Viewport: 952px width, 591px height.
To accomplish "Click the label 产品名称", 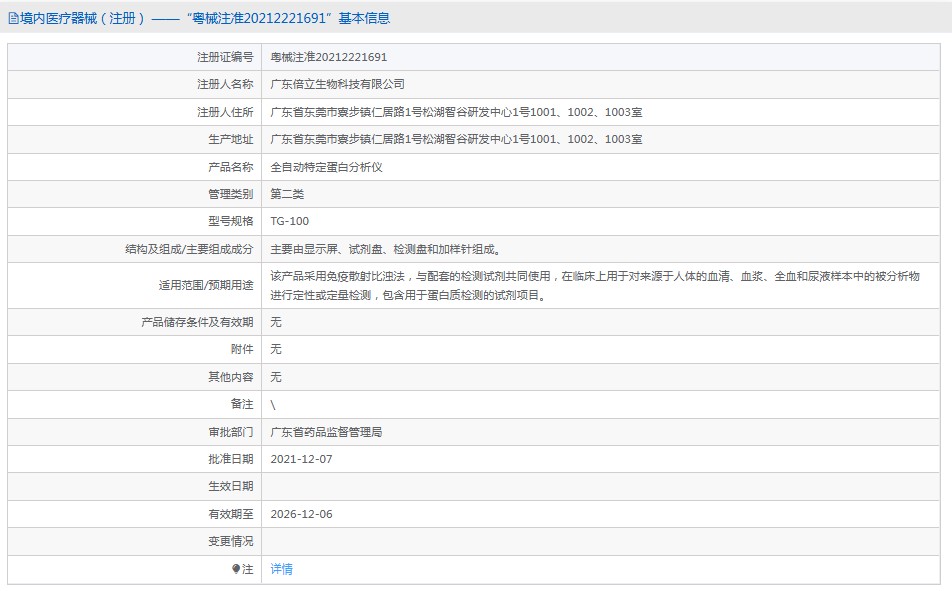I will (231, 167).
